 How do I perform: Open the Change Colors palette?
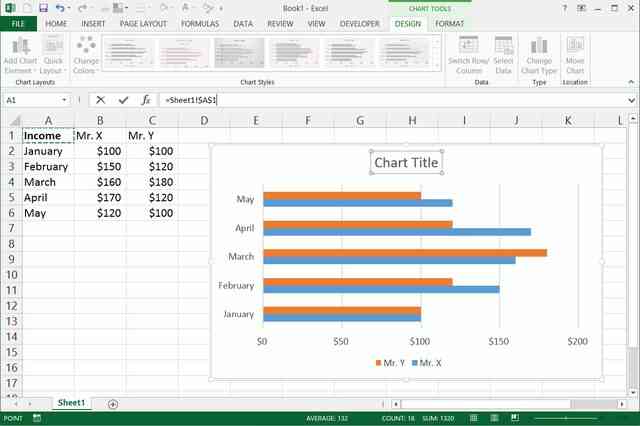[86, 55]
